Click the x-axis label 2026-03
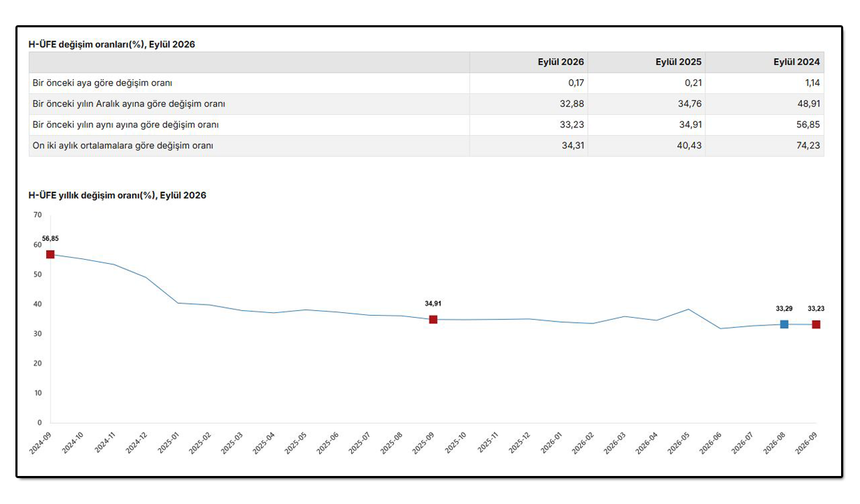 (614, 443)
